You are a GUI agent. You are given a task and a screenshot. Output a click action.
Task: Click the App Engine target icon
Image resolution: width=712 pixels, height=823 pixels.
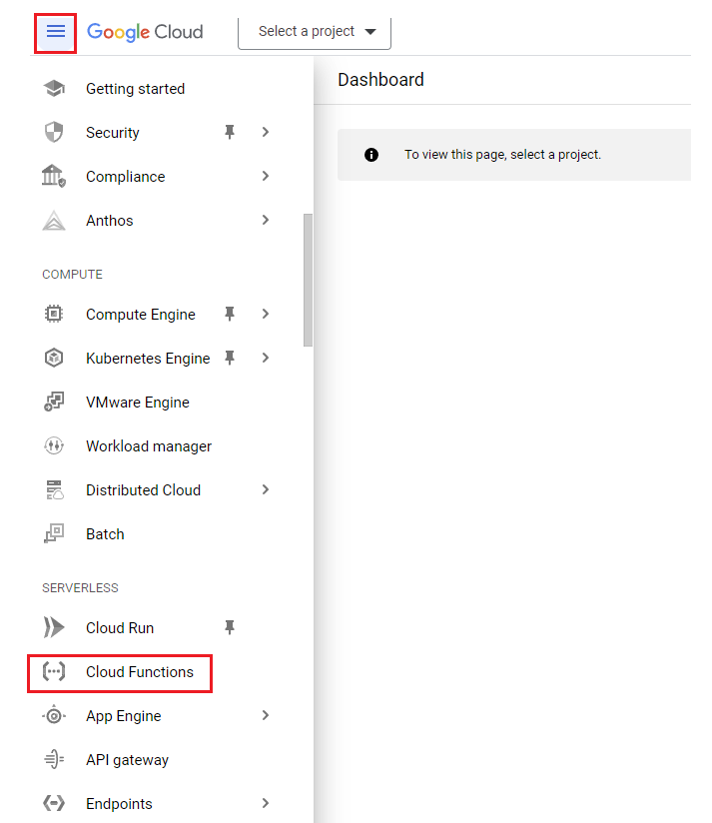(x=54, y=715)
